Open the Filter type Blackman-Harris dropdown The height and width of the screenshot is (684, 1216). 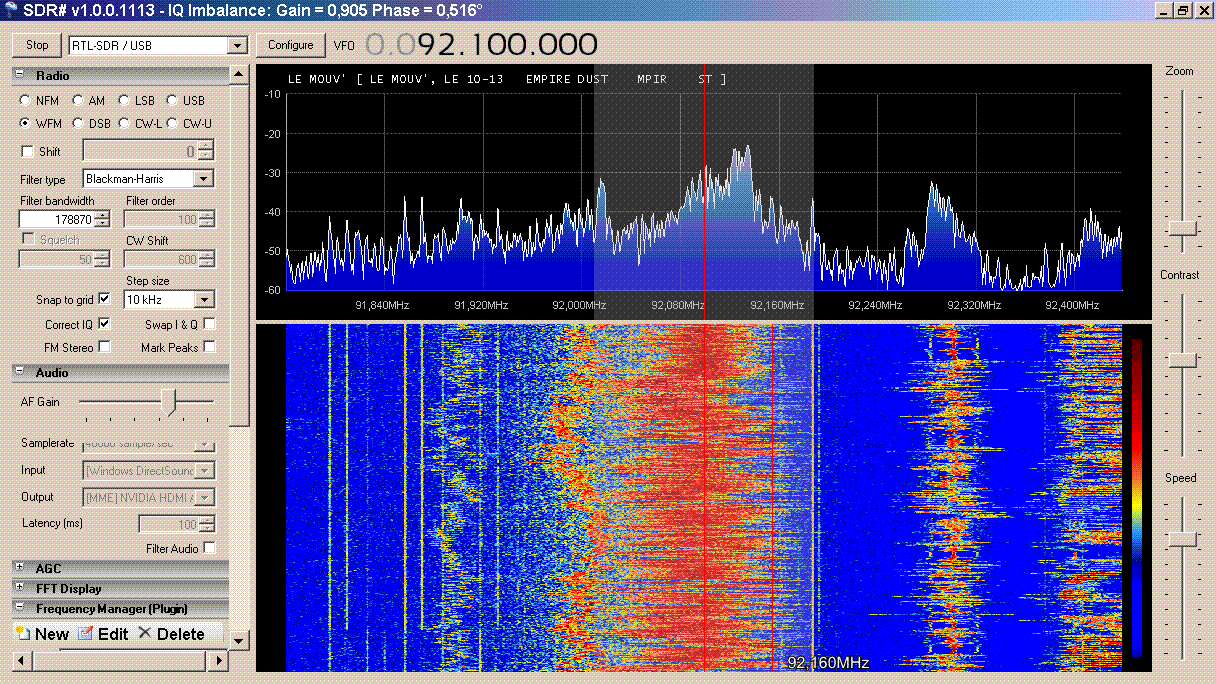(x=204, y=179)
